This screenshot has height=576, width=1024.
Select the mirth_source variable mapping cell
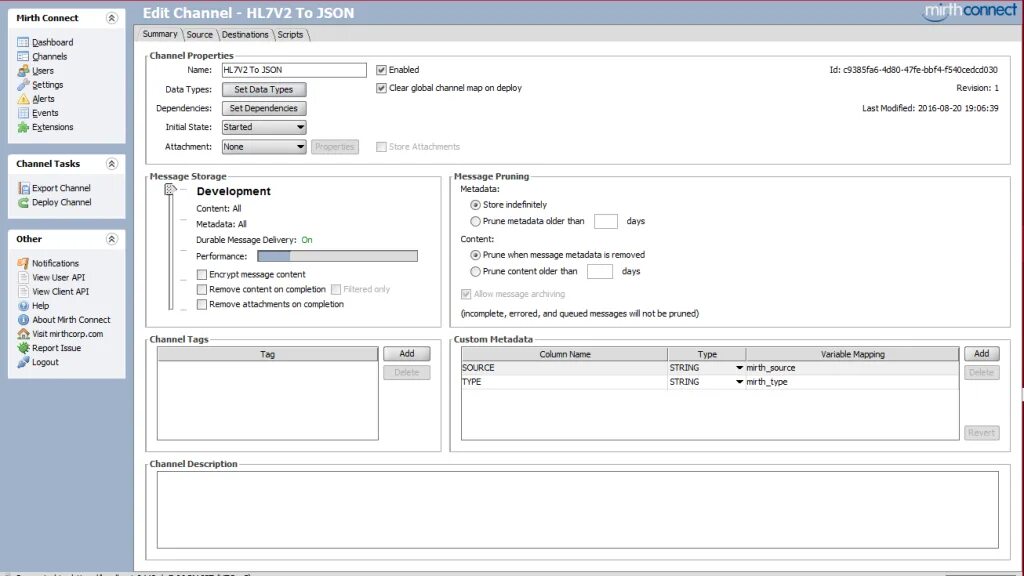point(852,368)
